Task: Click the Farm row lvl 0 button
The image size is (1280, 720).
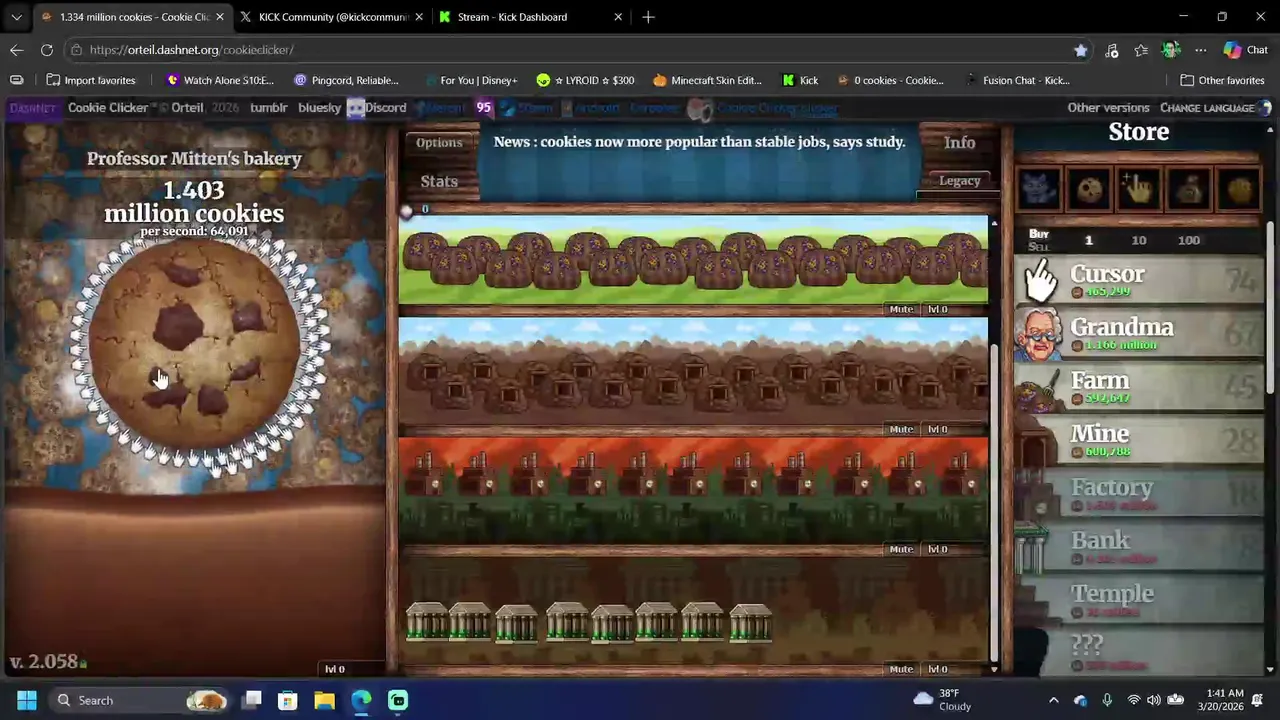Action: click(x=937, y=309)
